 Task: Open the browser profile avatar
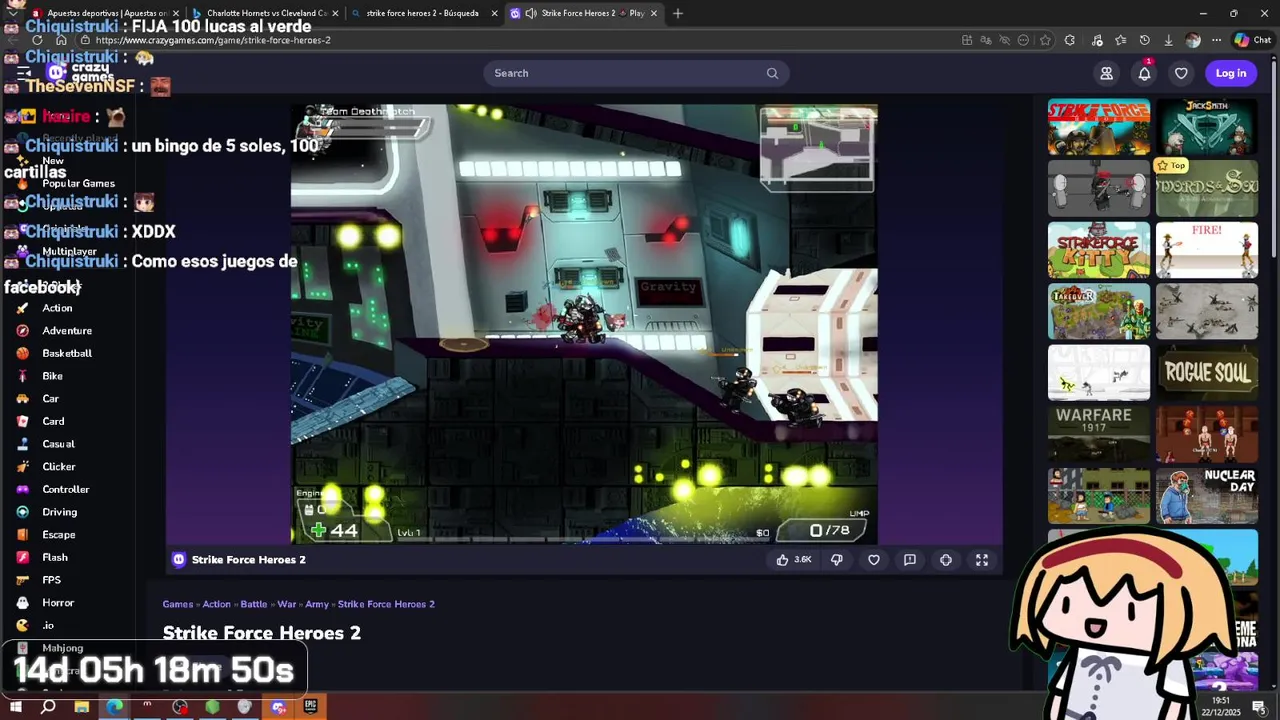point(1192,40)
